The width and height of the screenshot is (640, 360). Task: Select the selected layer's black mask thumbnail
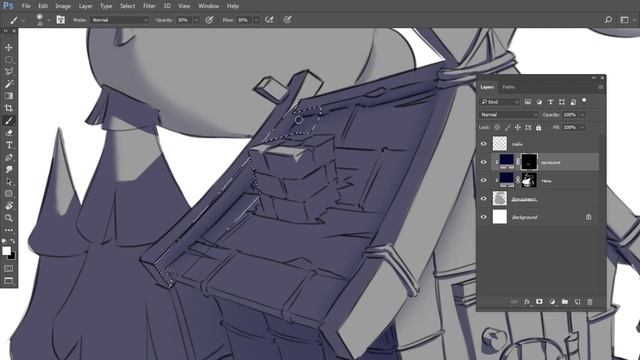point(529,162)
